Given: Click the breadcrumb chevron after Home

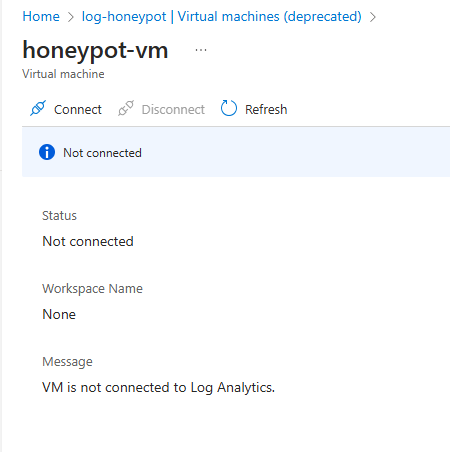Looking at the screenshot, I should [x=71, y=17].
